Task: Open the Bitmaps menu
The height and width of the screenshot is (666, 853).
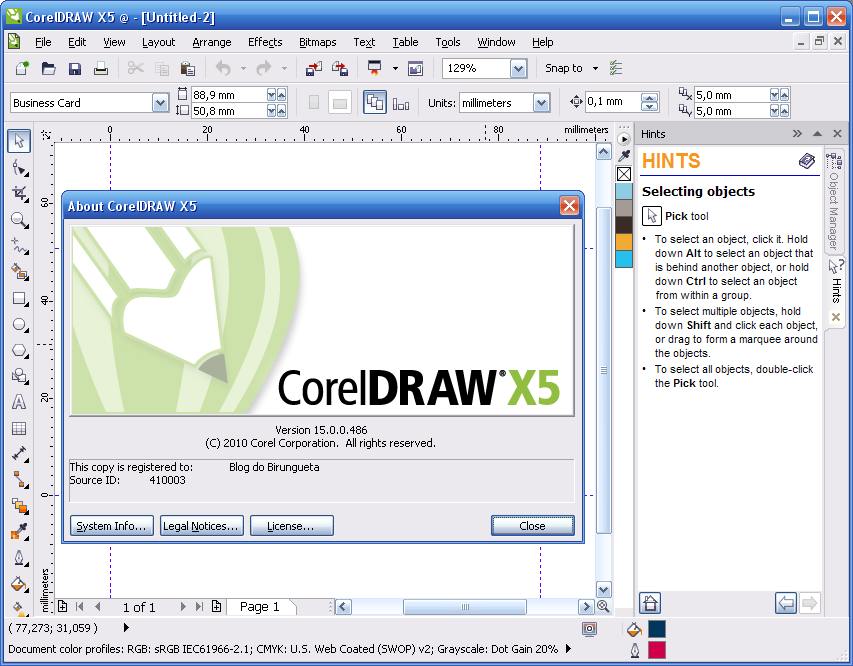Action: 318,42
